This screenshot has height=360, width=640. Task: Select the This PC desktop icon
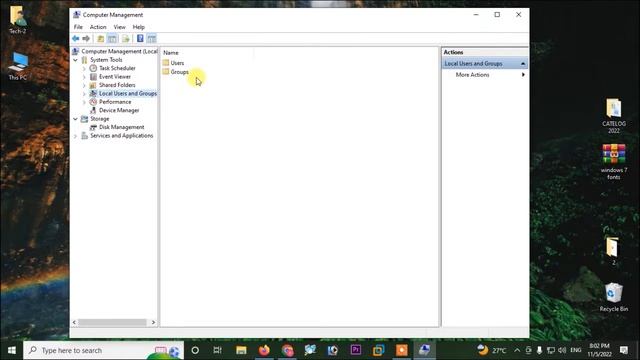pyautogui.click(x=18, y=65)
